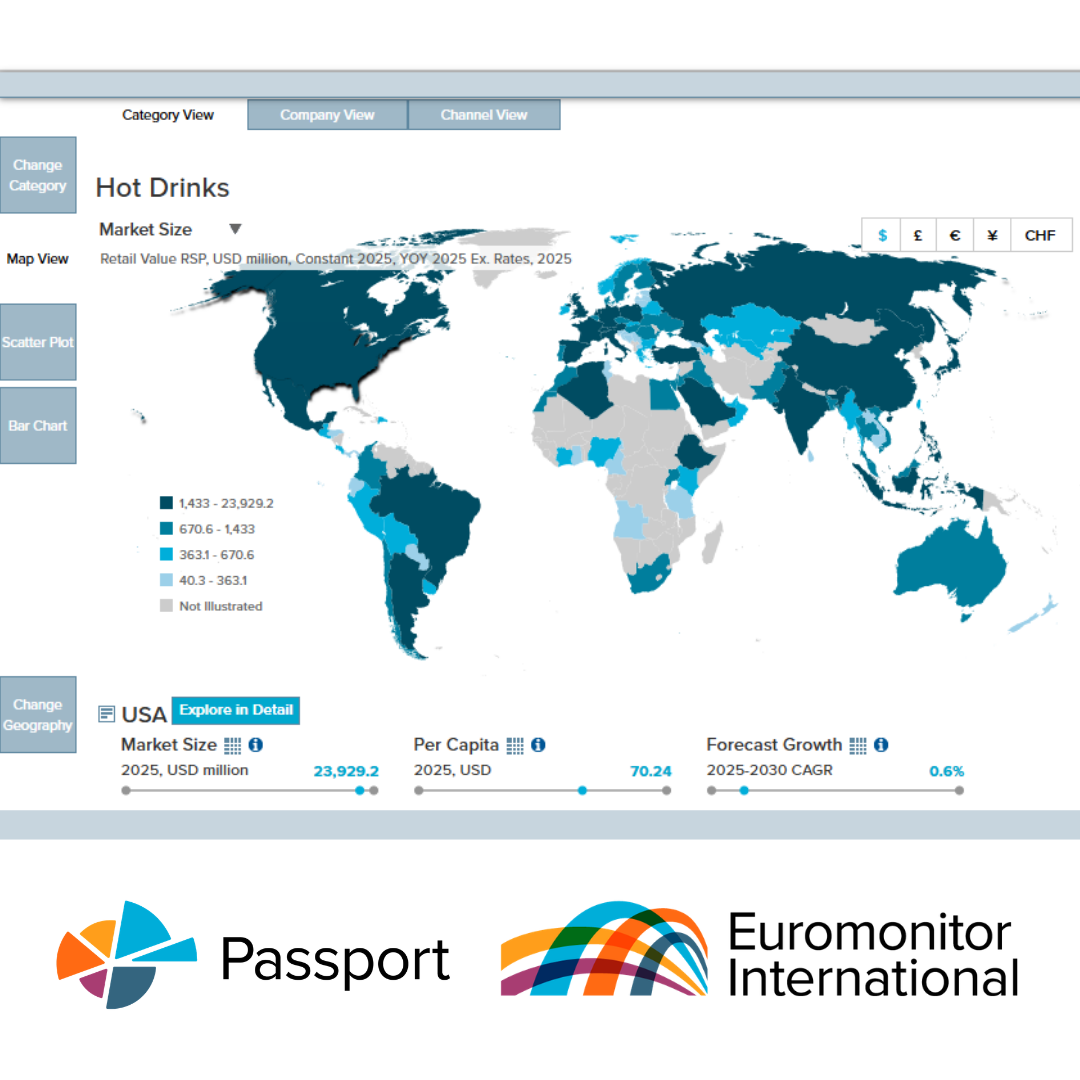
Task: Switch currency to euro
Action: click(955, 236)
